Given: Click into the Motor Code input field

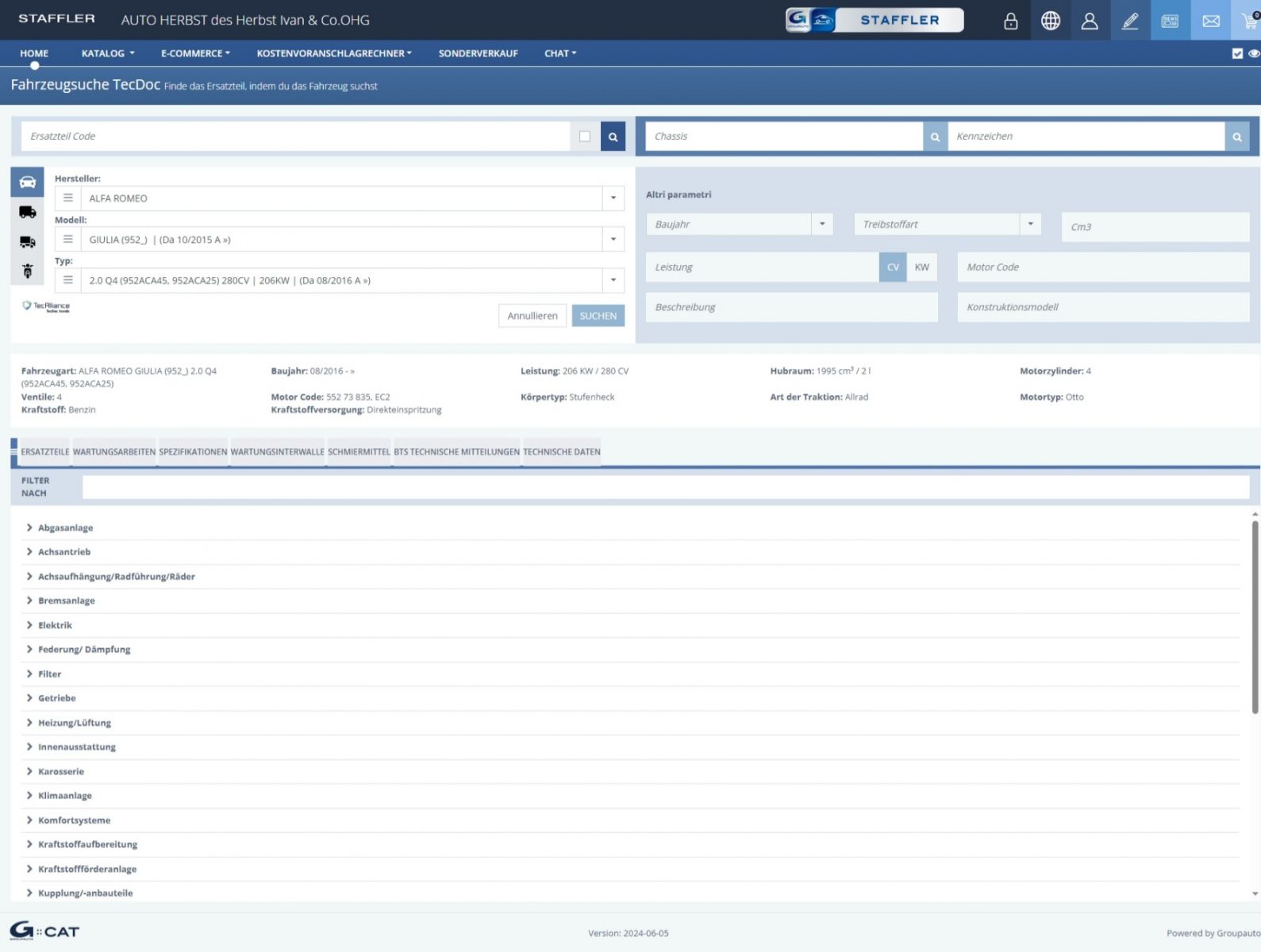Looking at the screenshot, I should [x=1103, y=267].
